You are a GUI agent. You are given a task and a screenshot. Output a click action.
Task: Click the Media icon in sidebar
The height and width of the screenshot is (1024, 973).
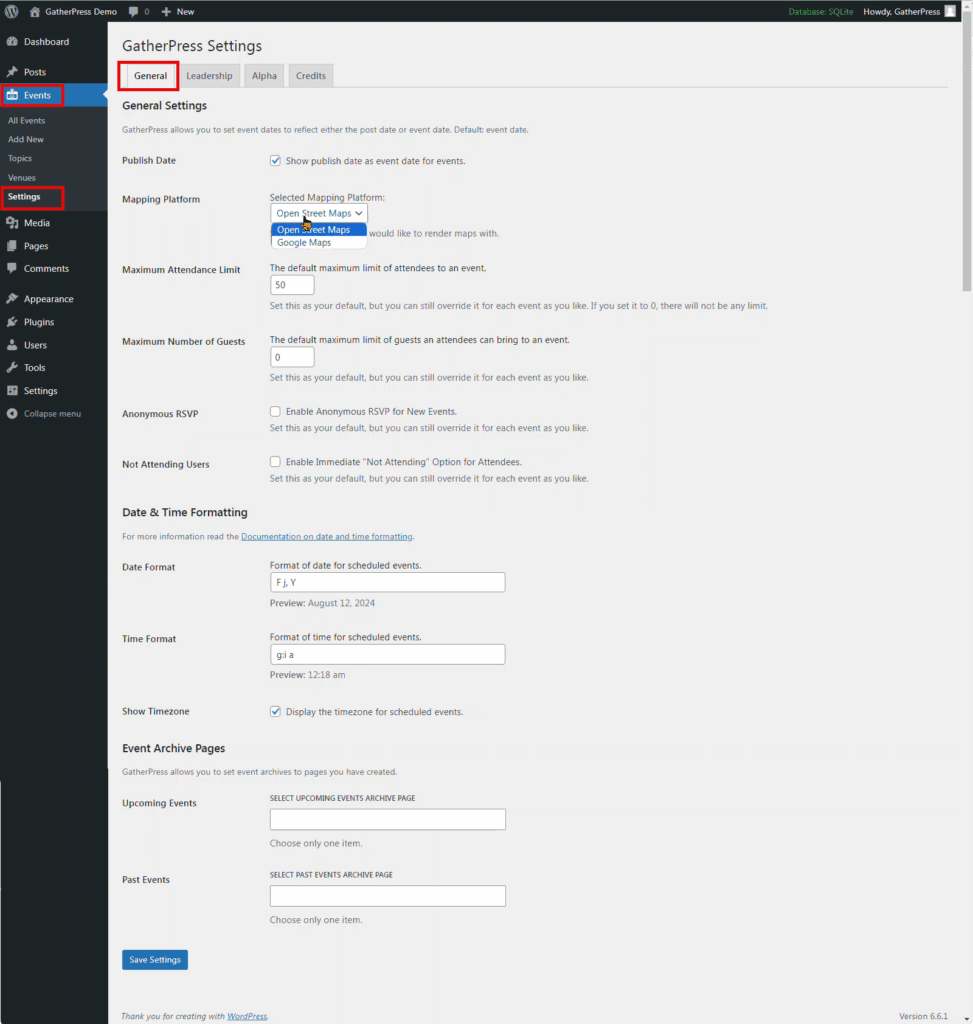coord(12,223)
